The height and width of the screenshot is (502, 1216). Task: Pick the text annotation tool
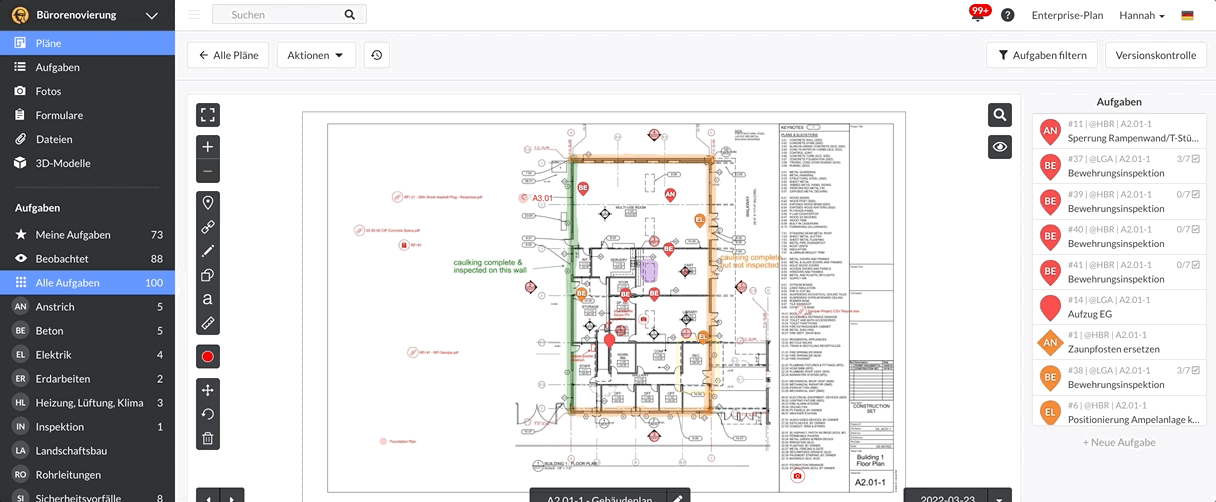point(208,299)
